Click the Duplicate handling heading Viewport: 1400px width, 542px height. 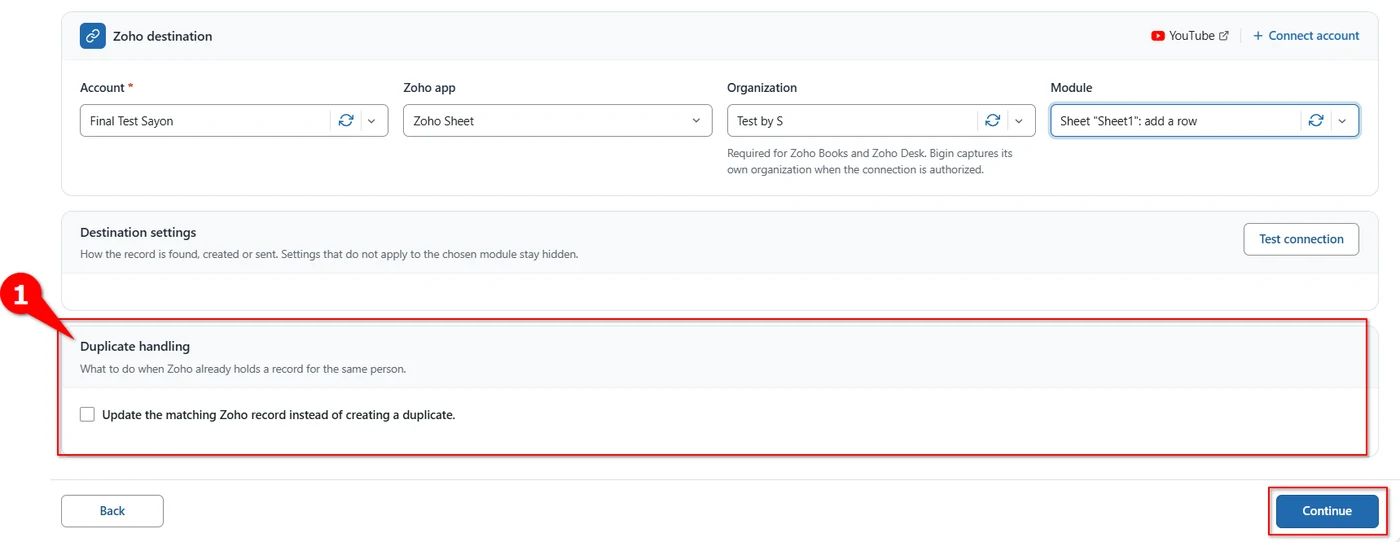coord(135,346)
